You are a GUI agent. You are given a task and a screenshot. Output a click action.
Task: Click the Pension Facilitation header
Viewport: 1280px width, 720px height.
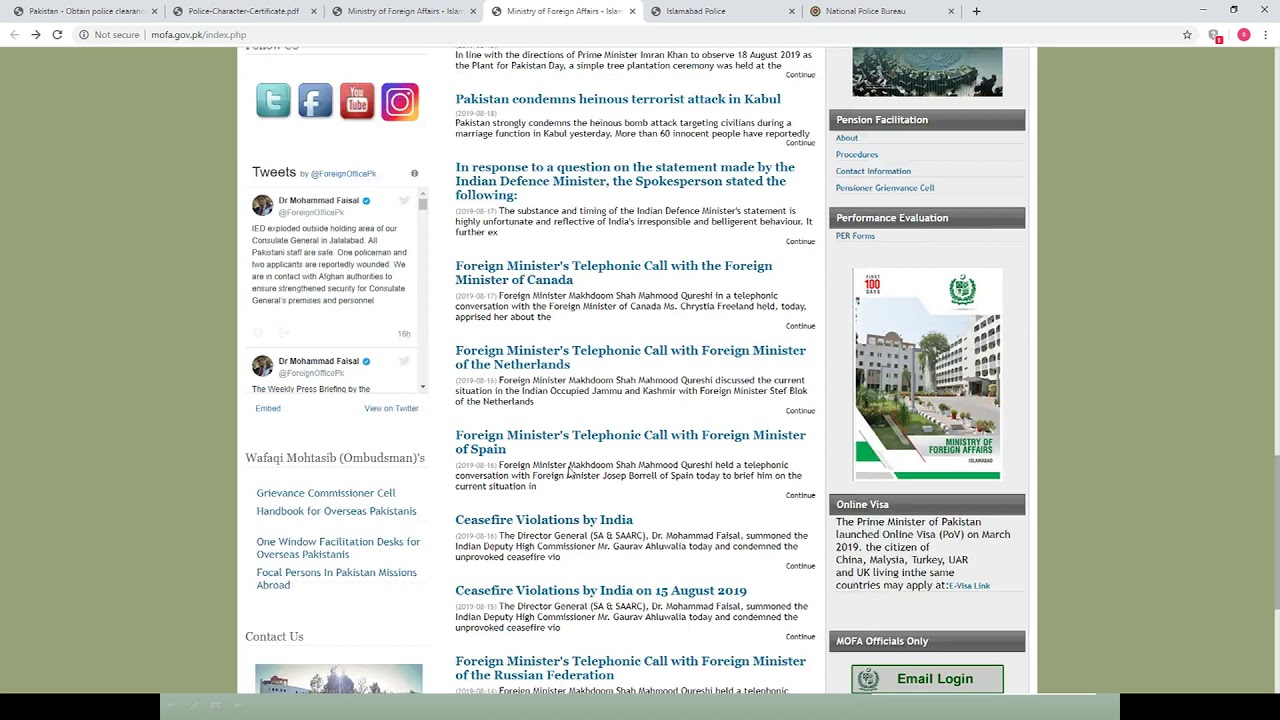pyautogui.click(x=927, y=120)
